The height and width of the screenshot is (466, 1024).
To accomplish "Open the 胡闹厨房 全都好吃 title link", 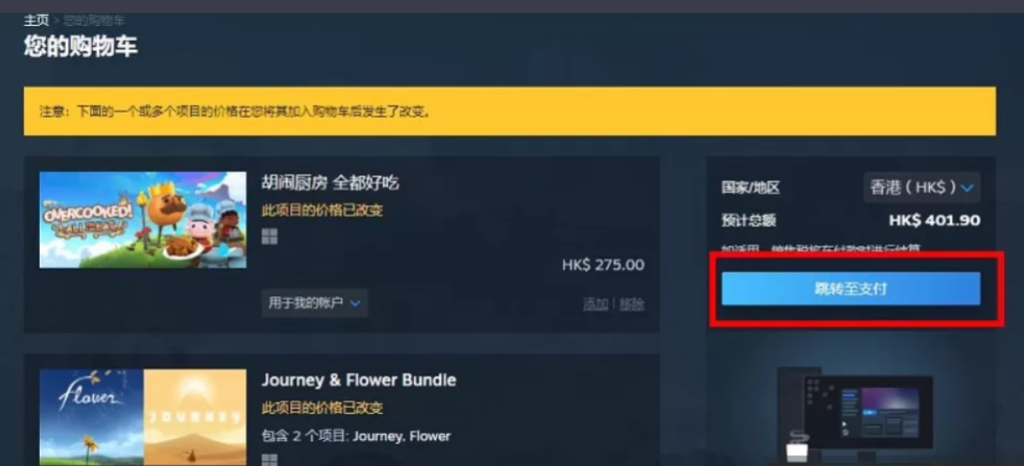I will [x=330, y=183].
